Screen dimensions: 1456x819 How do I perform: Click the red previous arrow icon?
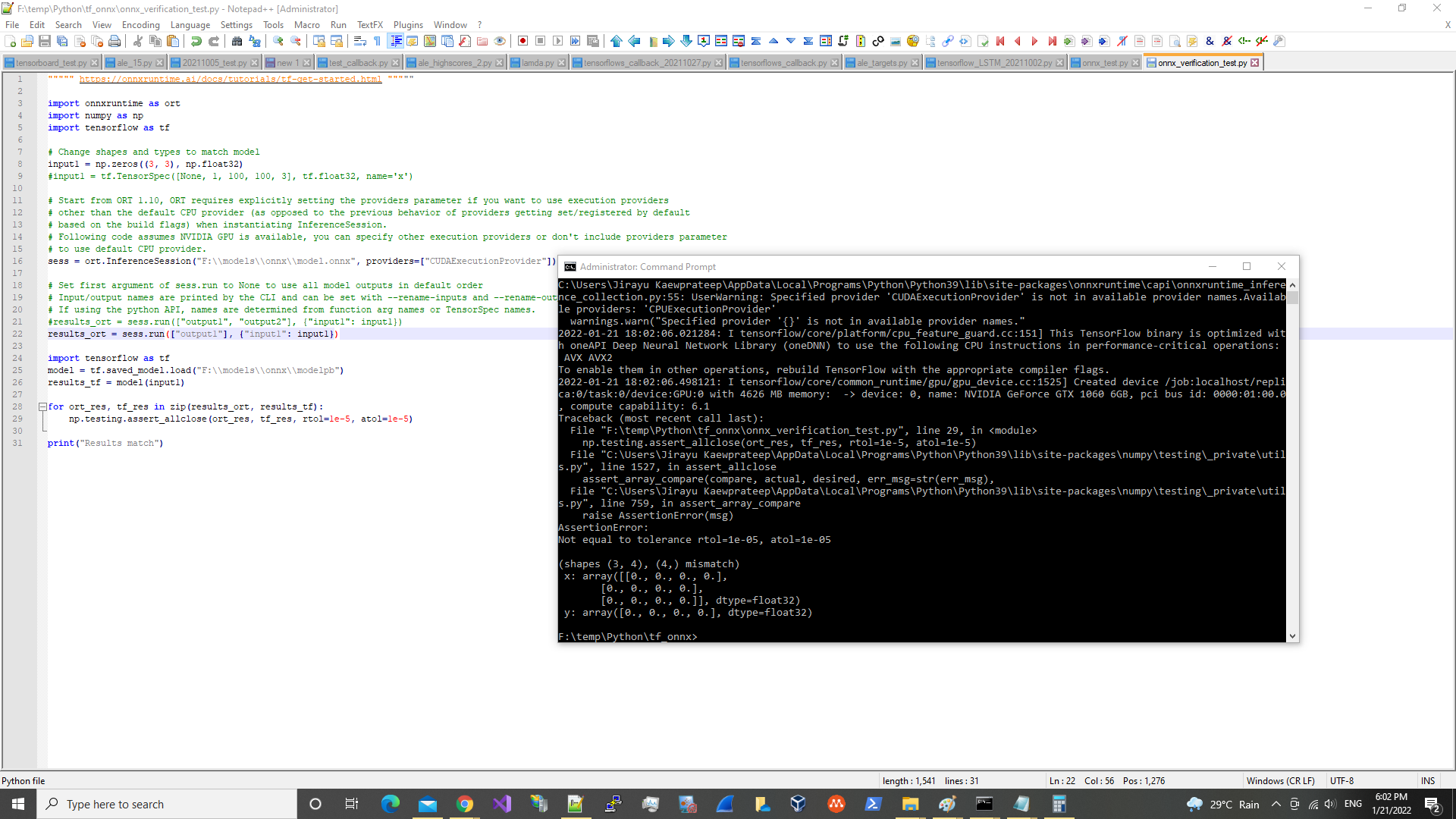pyautogui.click(x=1018, y=41)
